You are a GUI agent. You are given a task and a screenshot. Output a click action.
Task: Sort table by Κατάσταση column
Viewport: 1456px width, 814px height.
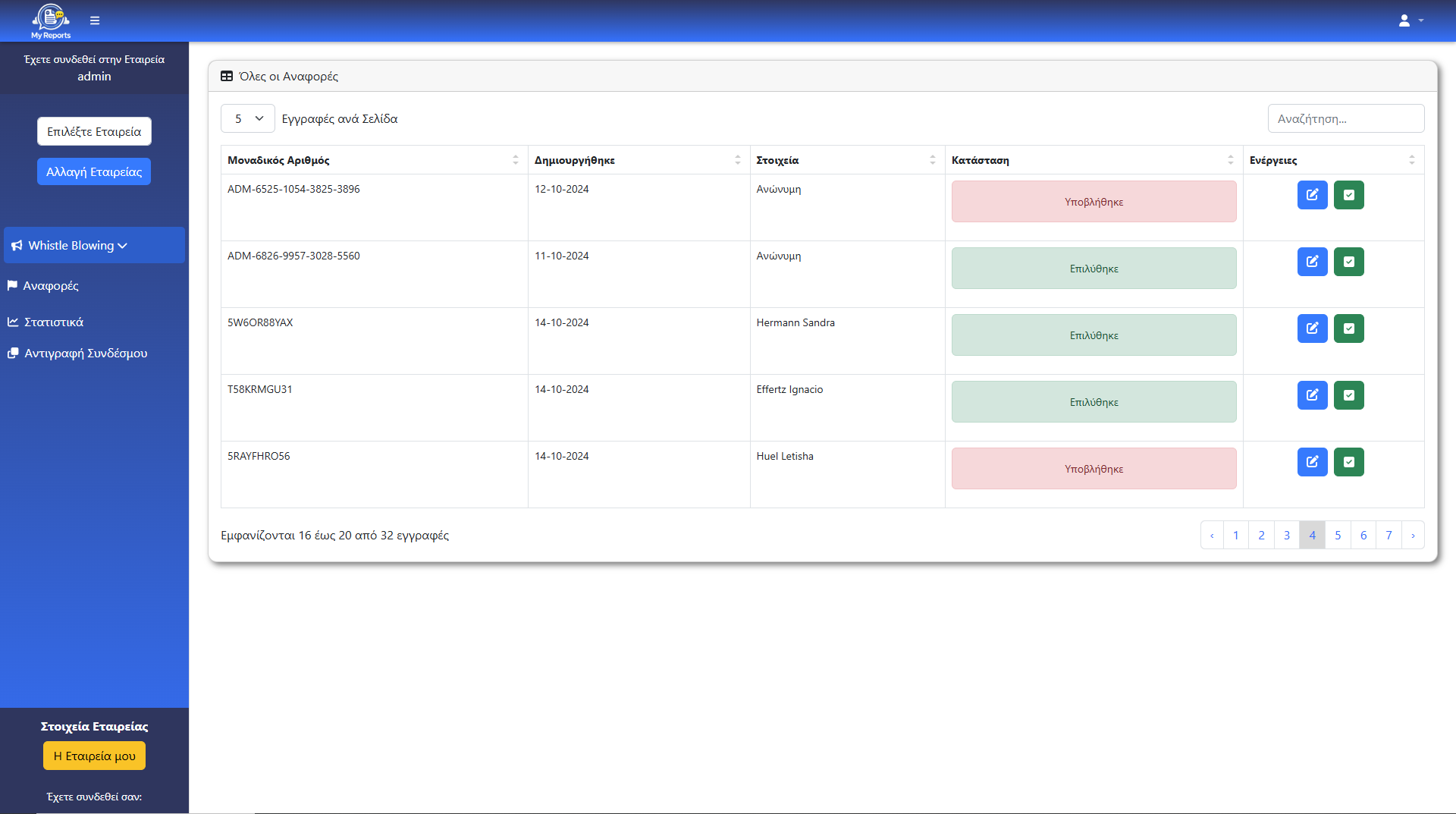point(1093,160)
